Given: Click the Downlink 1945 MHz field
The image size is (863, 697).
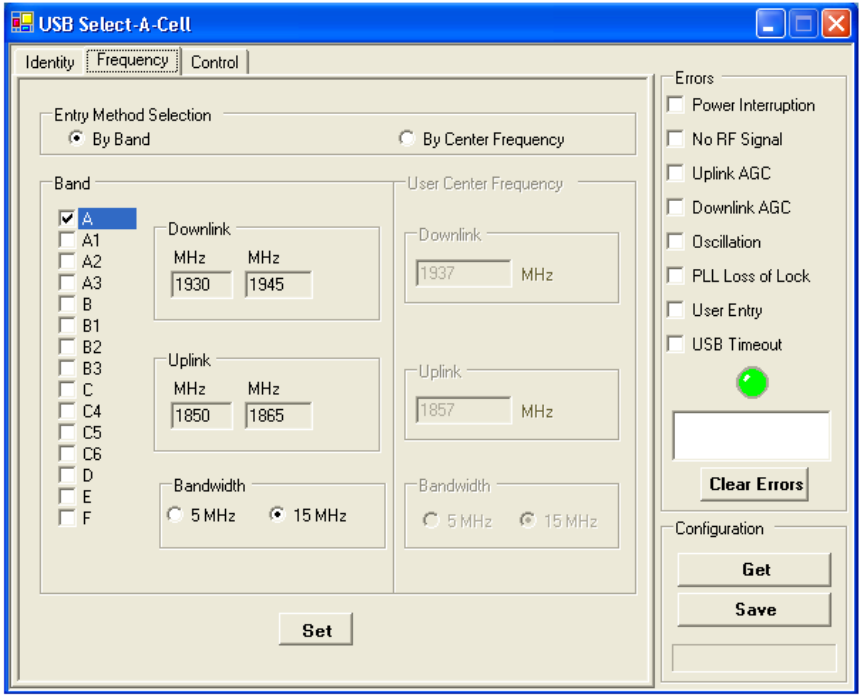Looking at the screenshot, I should [278, 284].
